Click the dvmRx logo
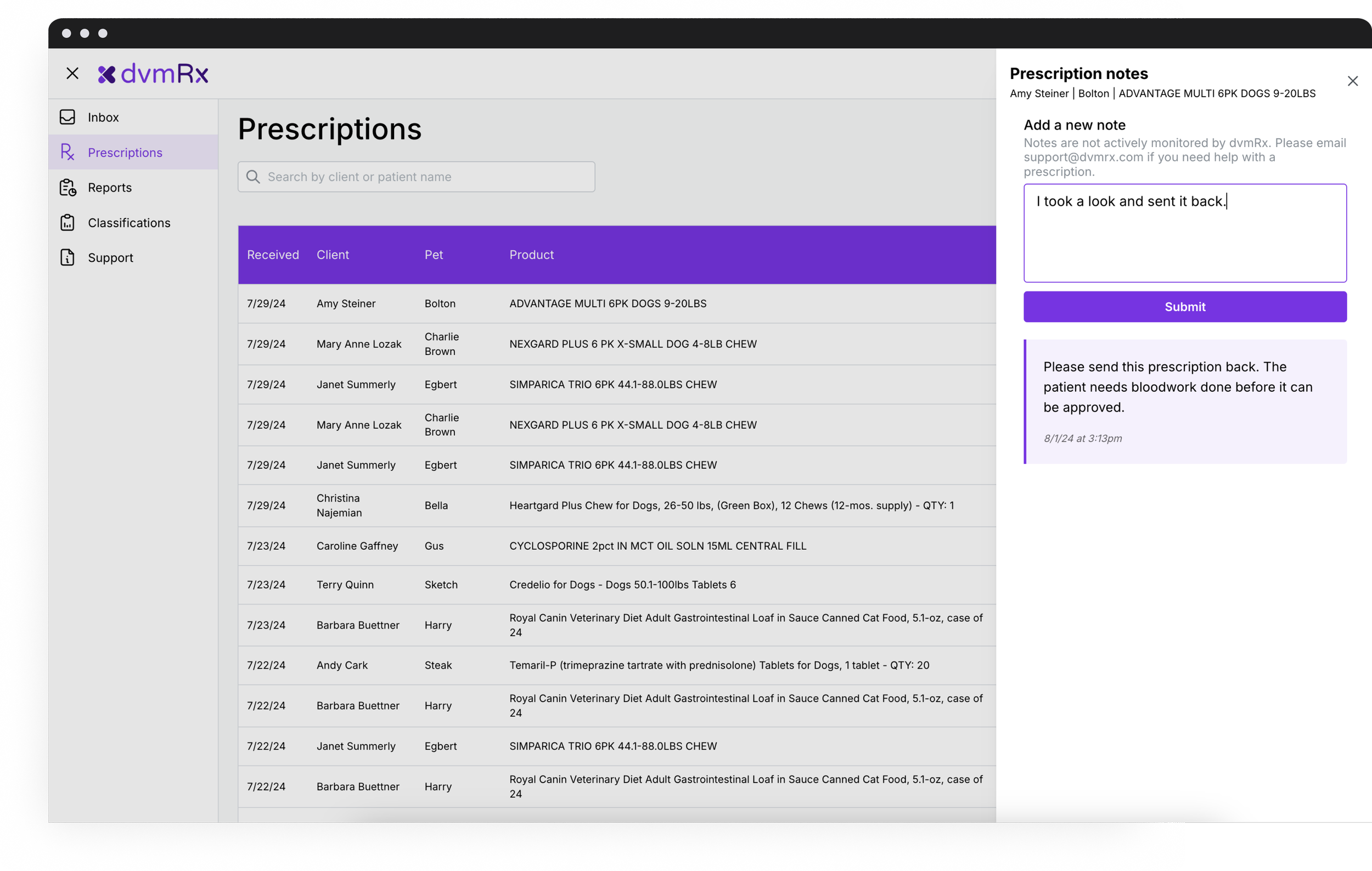 [153, 74]
